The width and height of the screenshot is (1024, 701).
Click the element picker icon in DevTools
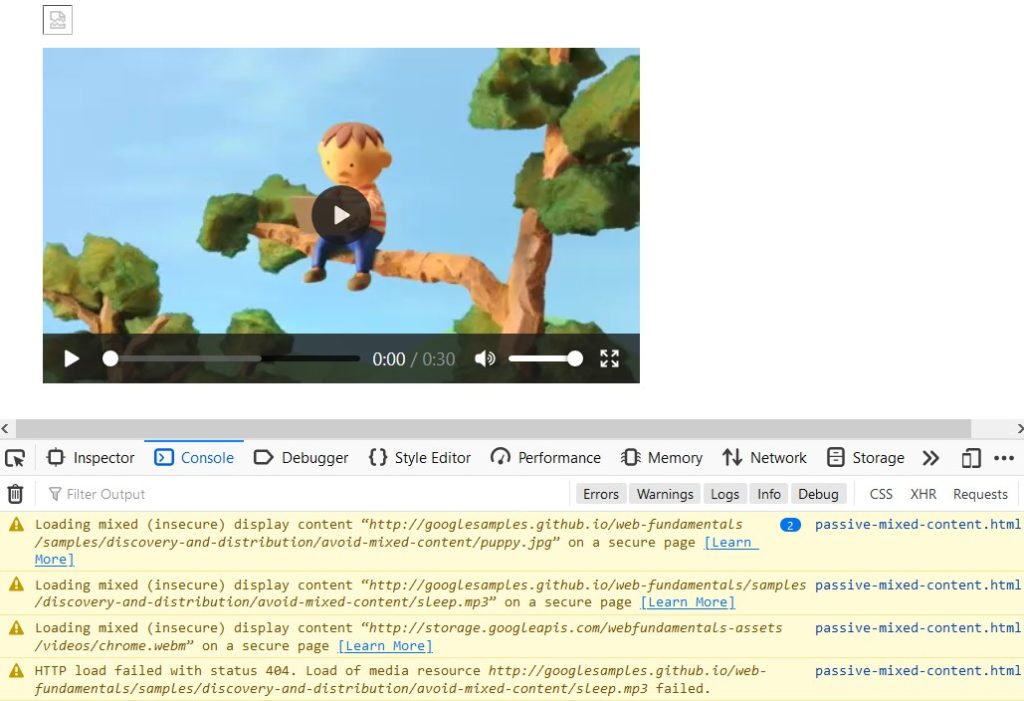pos(15,458)
